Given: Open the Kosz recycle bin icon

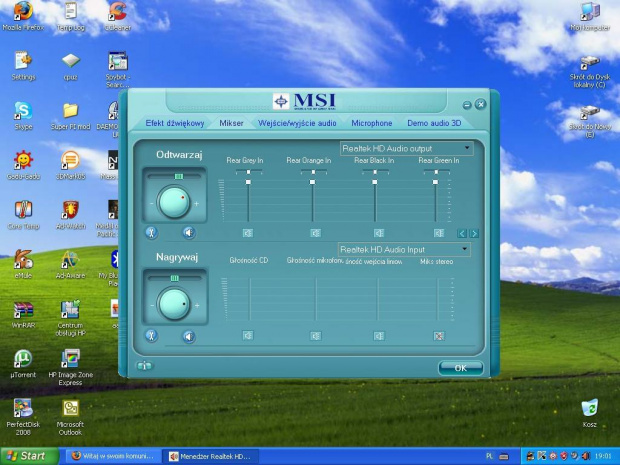Looking at the screenshot, I should [590, 408].
